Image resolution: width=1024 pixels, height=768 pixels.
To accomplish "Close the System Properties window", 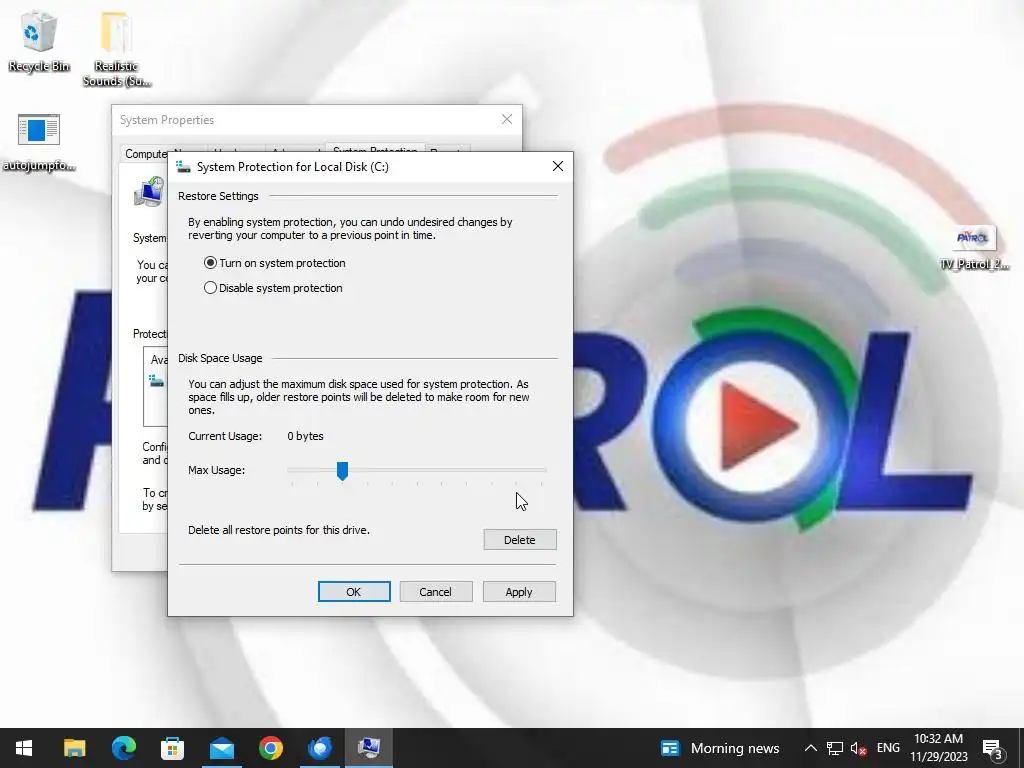I will coord(507,120).
